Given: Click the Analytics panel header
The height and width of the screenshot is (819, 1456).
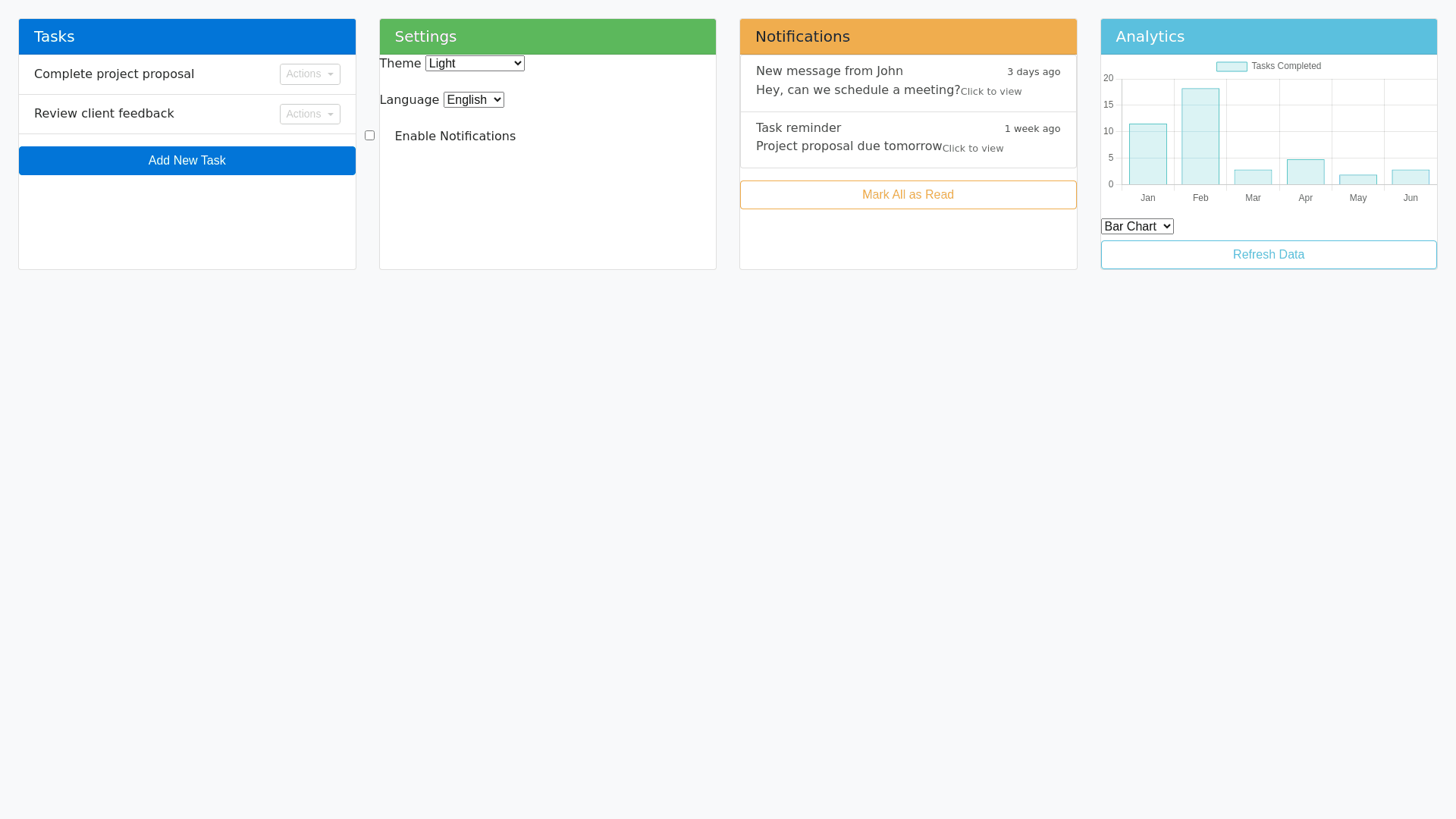Looking at the screenshot, I should pyautogui.click(x=1268, y=36).
